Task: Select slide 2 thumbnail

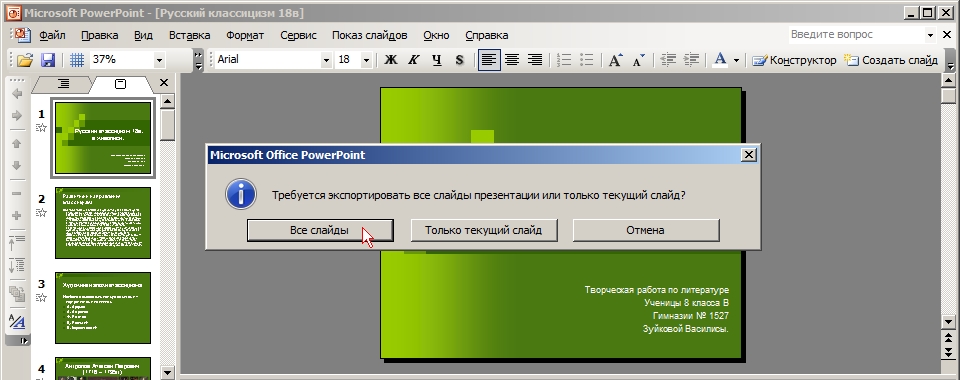Action: click(103, 223)
